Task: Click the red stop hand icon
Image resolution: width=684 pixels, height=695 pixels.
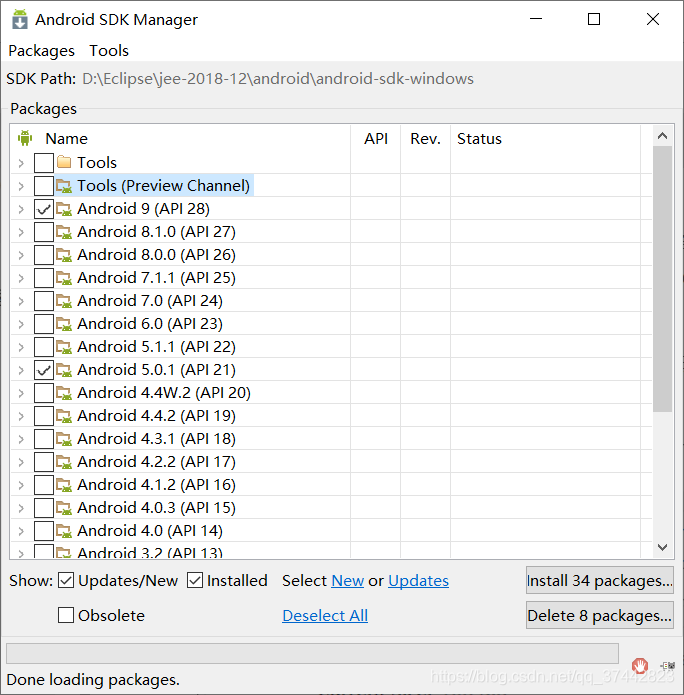Action: [x=640, y=666]
